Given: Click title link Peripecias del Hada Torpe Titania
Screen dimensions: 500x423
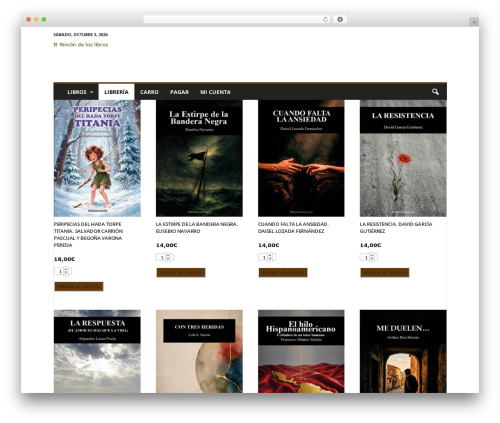Looking at the screenshot, I should click(x=88, y=235).
